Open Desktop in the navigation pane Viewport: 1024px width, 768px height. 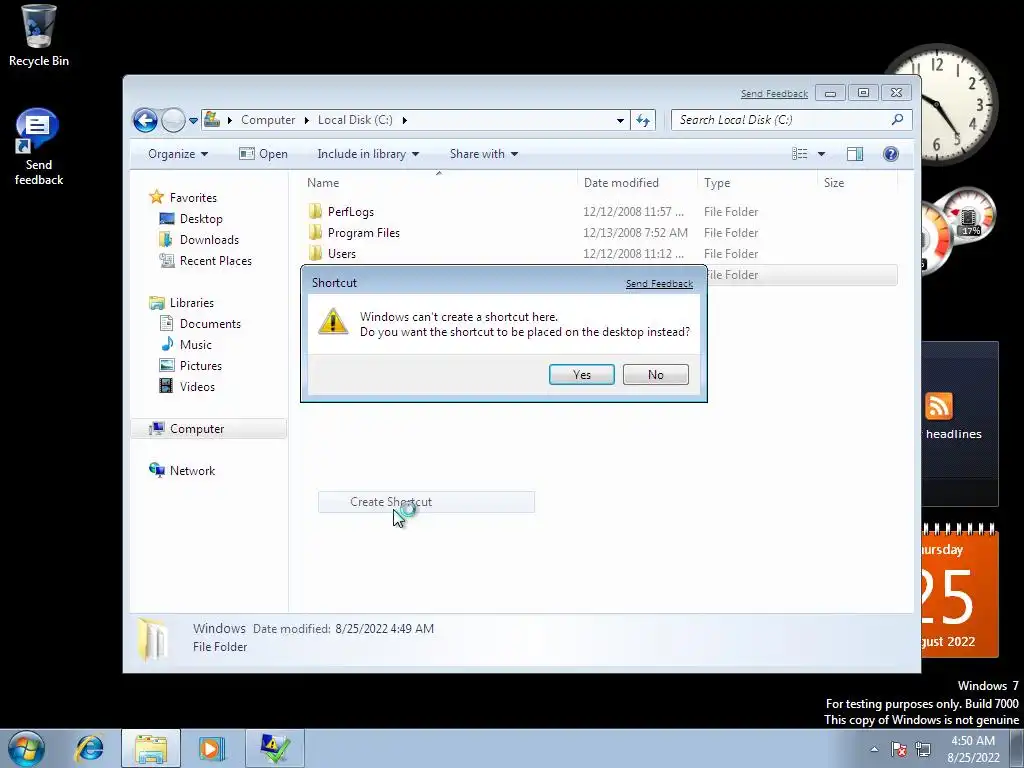(x=201, y=219)
